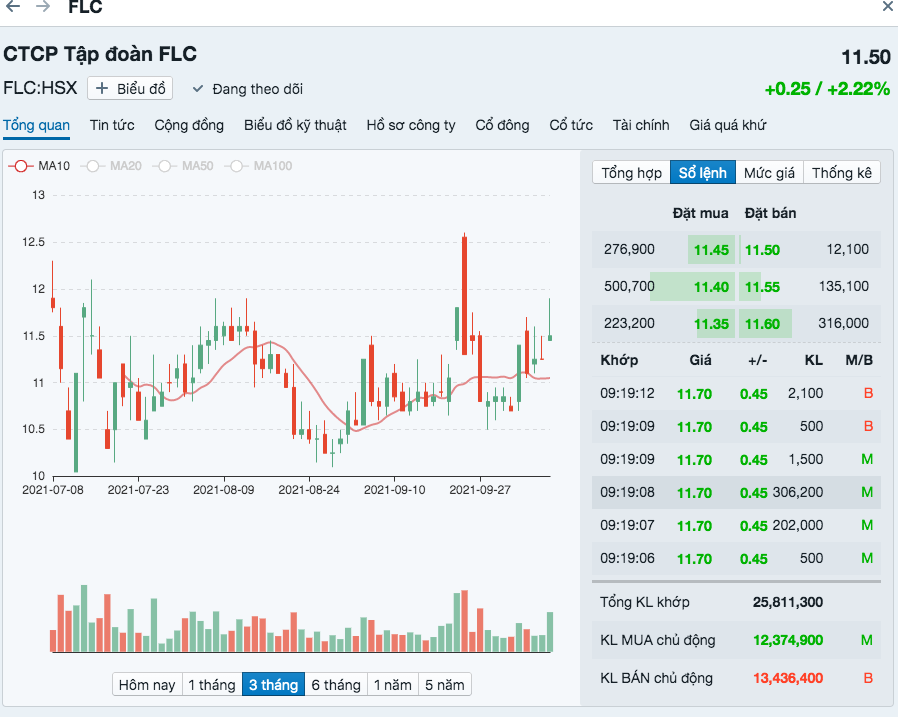This screenshot has height=717, width=898.
Task: Click KL BÁN chủ động value 13,436,400
Action: tap(788, 678)
